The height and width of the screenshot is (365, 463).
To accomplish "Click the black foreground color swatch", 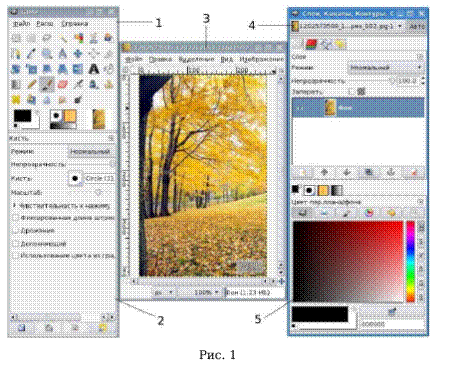I will tap(22, 116).
